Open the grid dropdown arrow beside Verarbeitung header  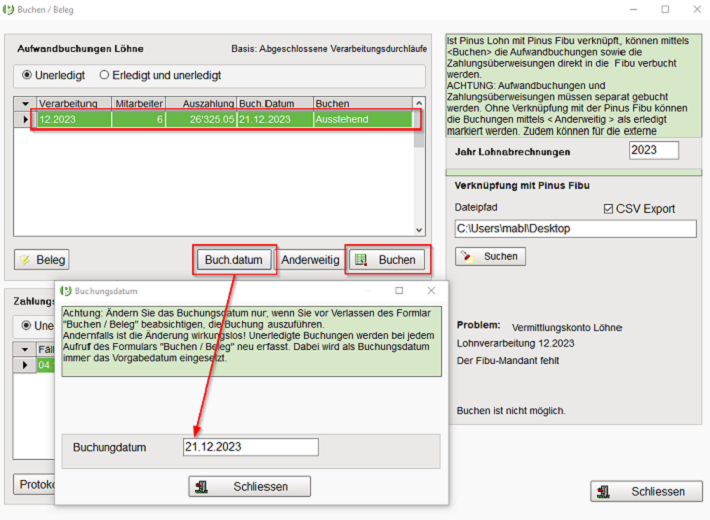coord(25,104)
